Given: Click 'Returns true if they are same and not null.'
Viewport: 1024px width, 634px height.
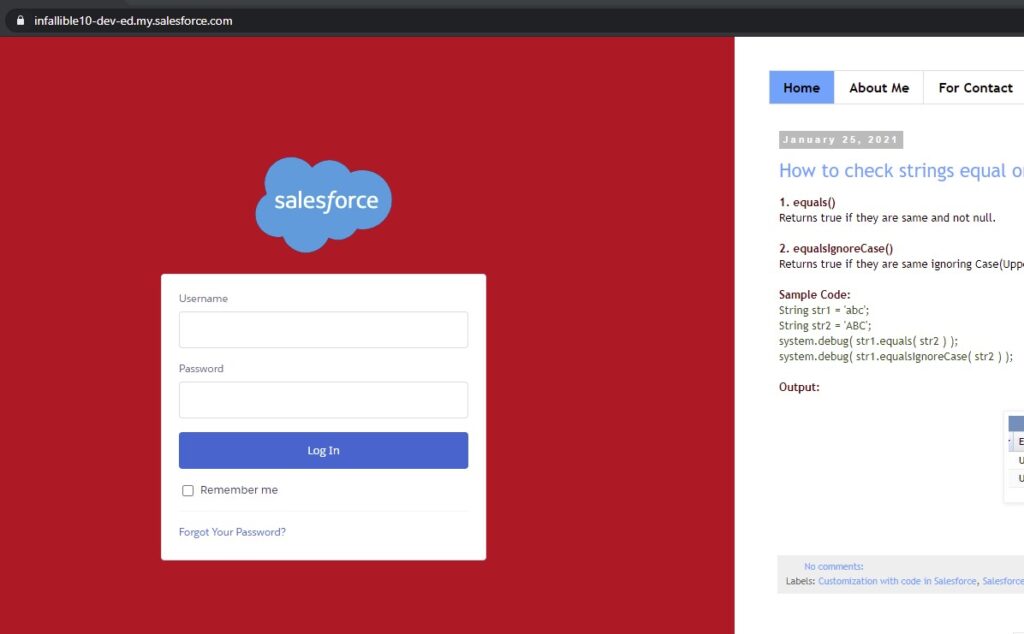Looking at the screenshot, I should 887,218.
